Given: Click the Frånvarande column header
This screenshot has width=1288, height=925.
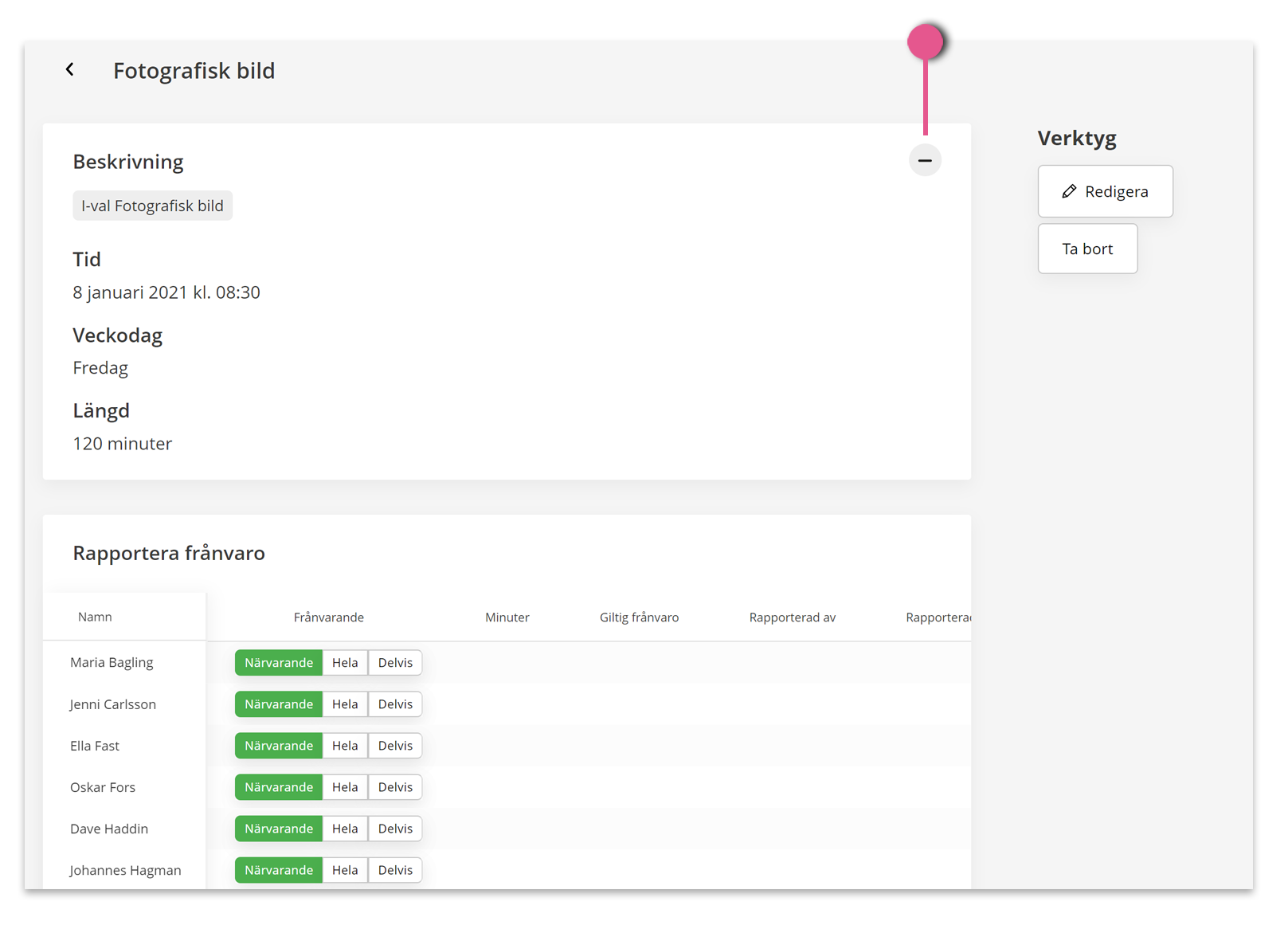Looking at the screenshot, I should pos(329,617).
